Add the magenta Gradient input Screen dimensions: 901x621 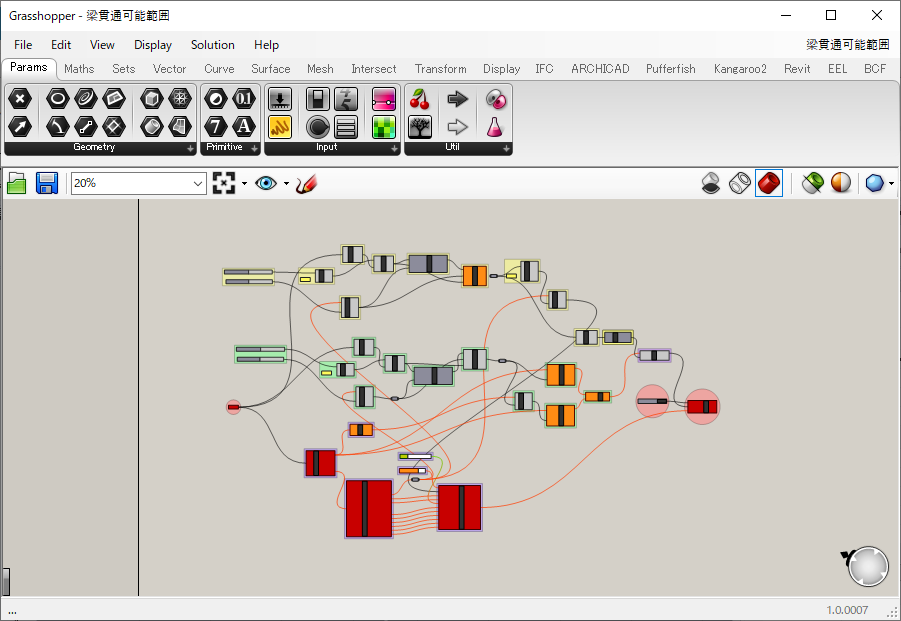point(384,99)
